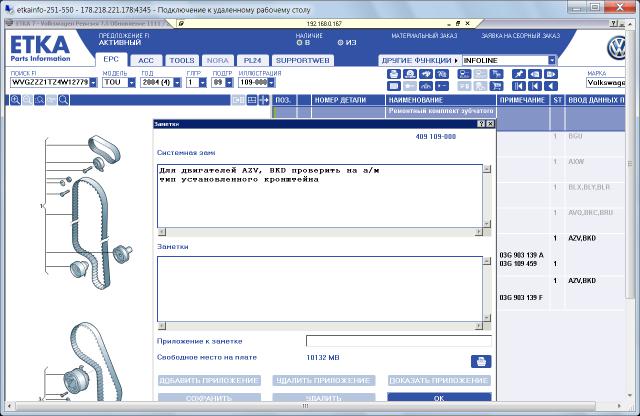Select the НАЛИЧИЕ 'ИЗ' radio option

340,42
